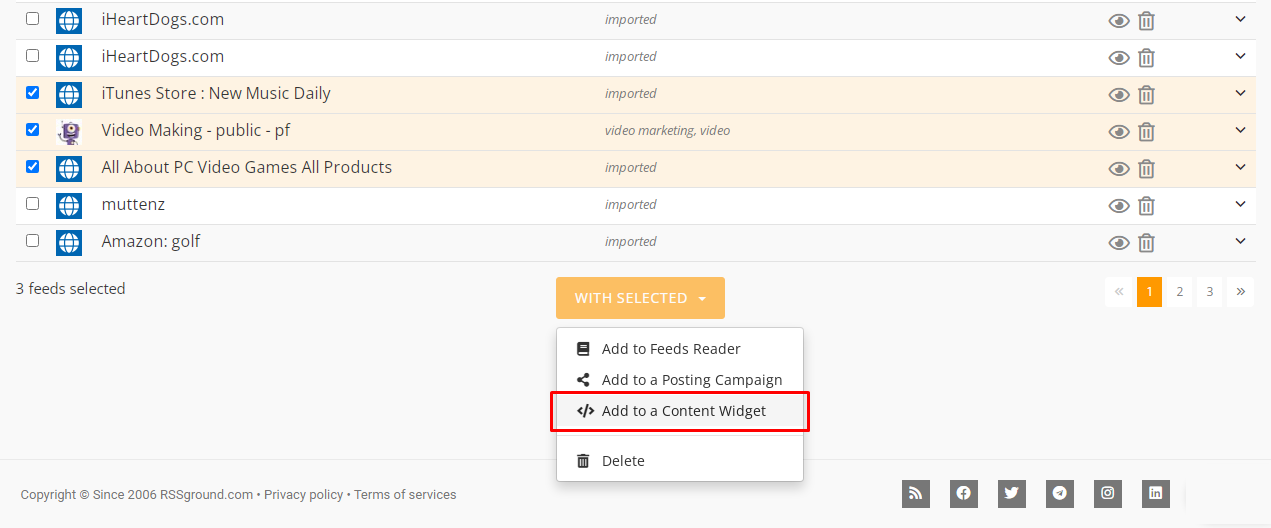This screenshot has height=528, width=1271.
Task: Select page 1 in pagination
Action: click(x=1149, y=292)
